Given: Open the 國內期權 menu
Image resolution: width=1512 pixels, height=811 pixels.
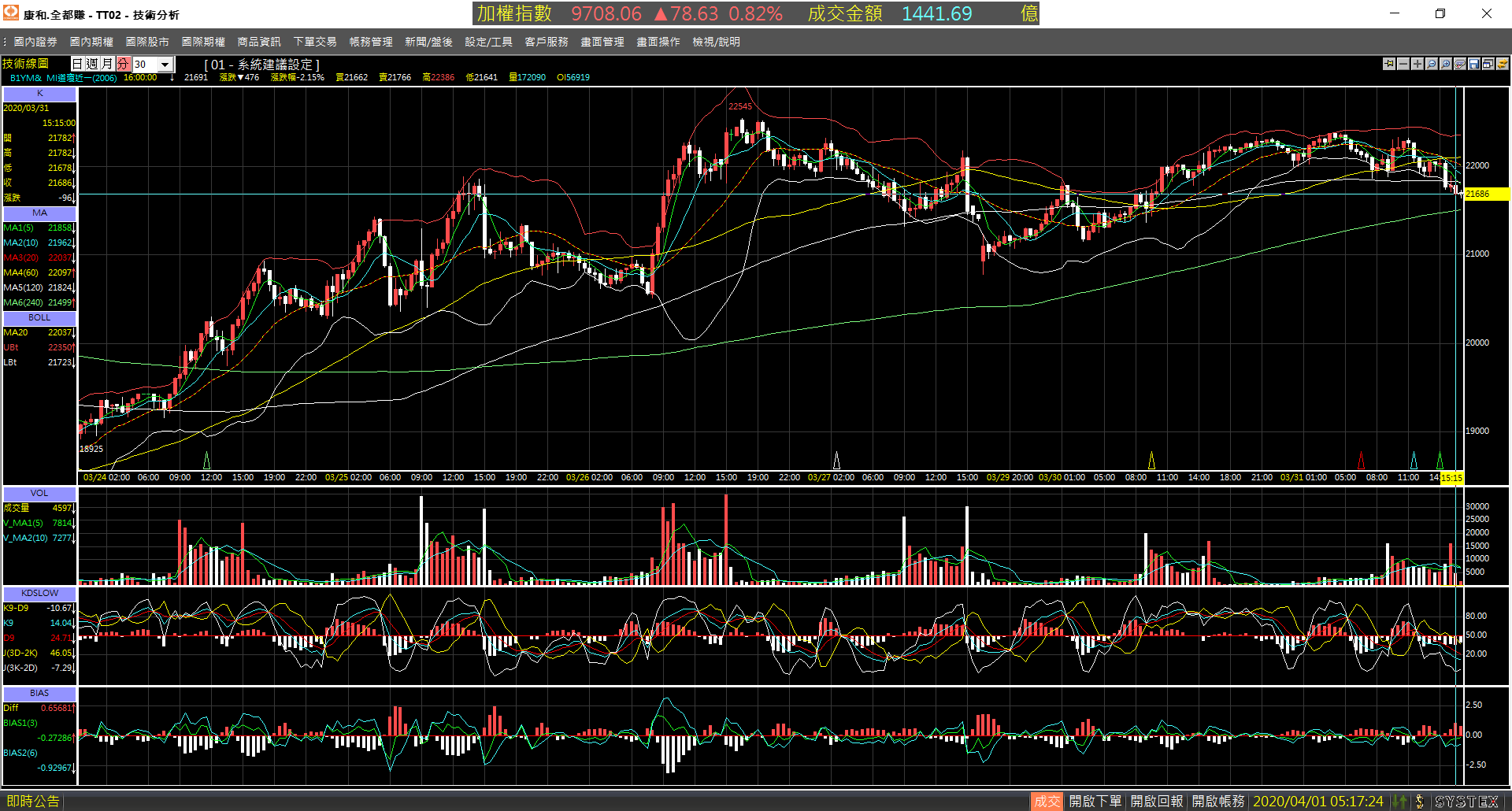Looking at the screenshot, I should pyautogui.click(x=91, y=42).
